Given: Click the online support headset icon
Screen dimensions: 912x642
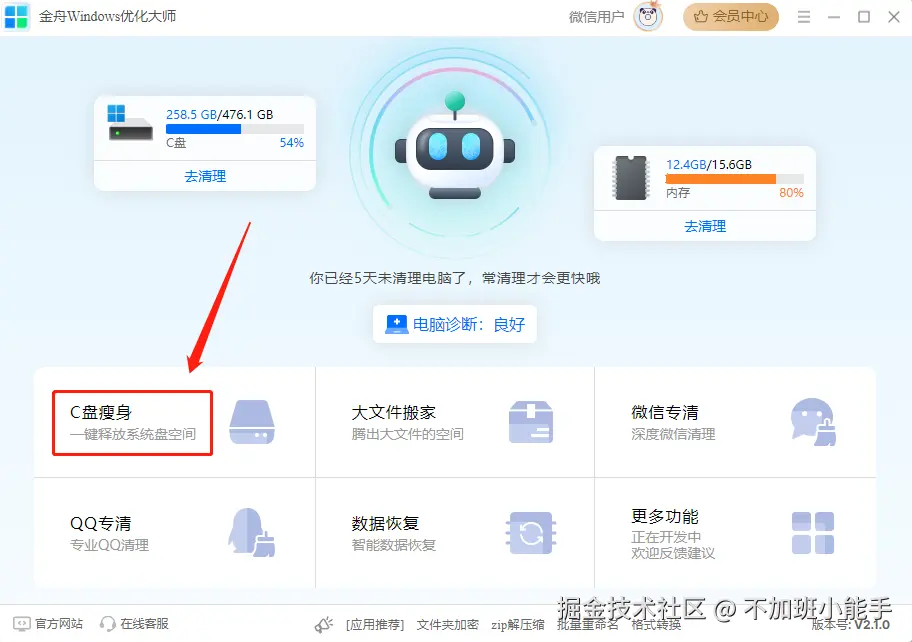Looking at the screenshot, I should 108,624.
